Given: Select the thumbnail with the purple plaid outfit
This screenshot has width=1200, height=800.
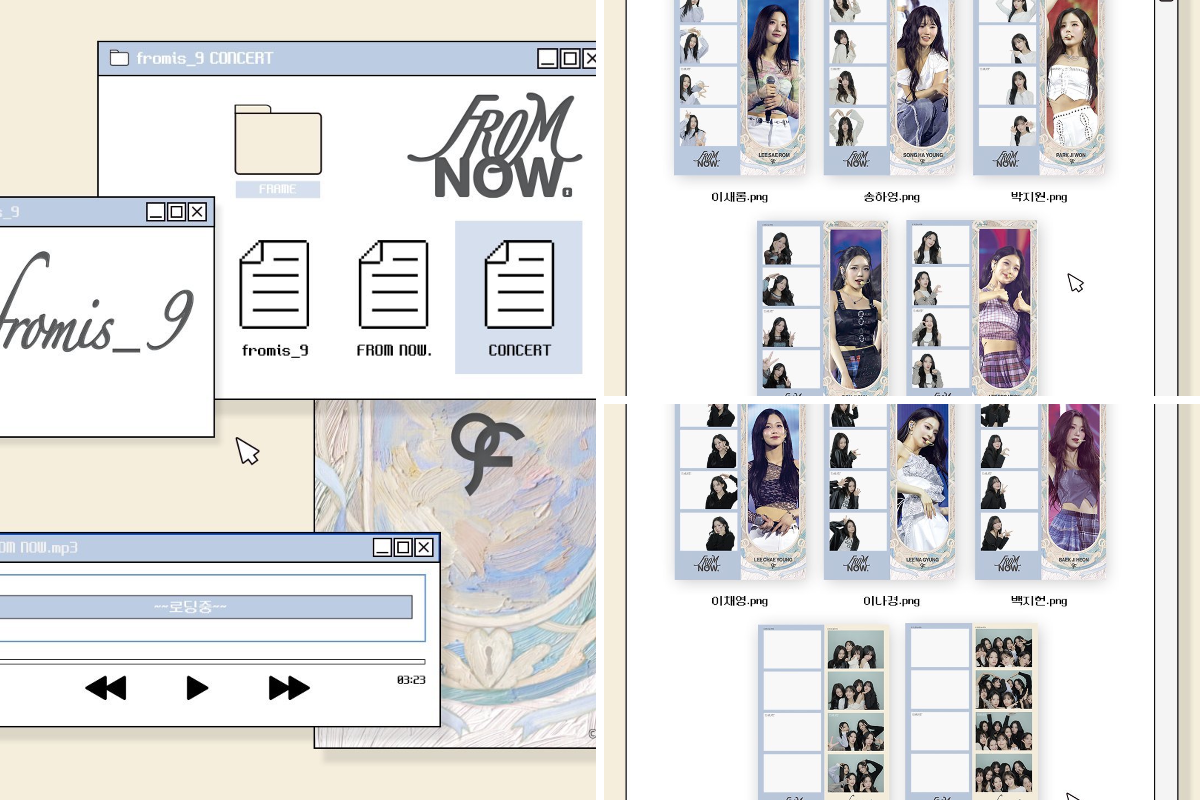Looking at the screenshot, I should click(971, 308).
